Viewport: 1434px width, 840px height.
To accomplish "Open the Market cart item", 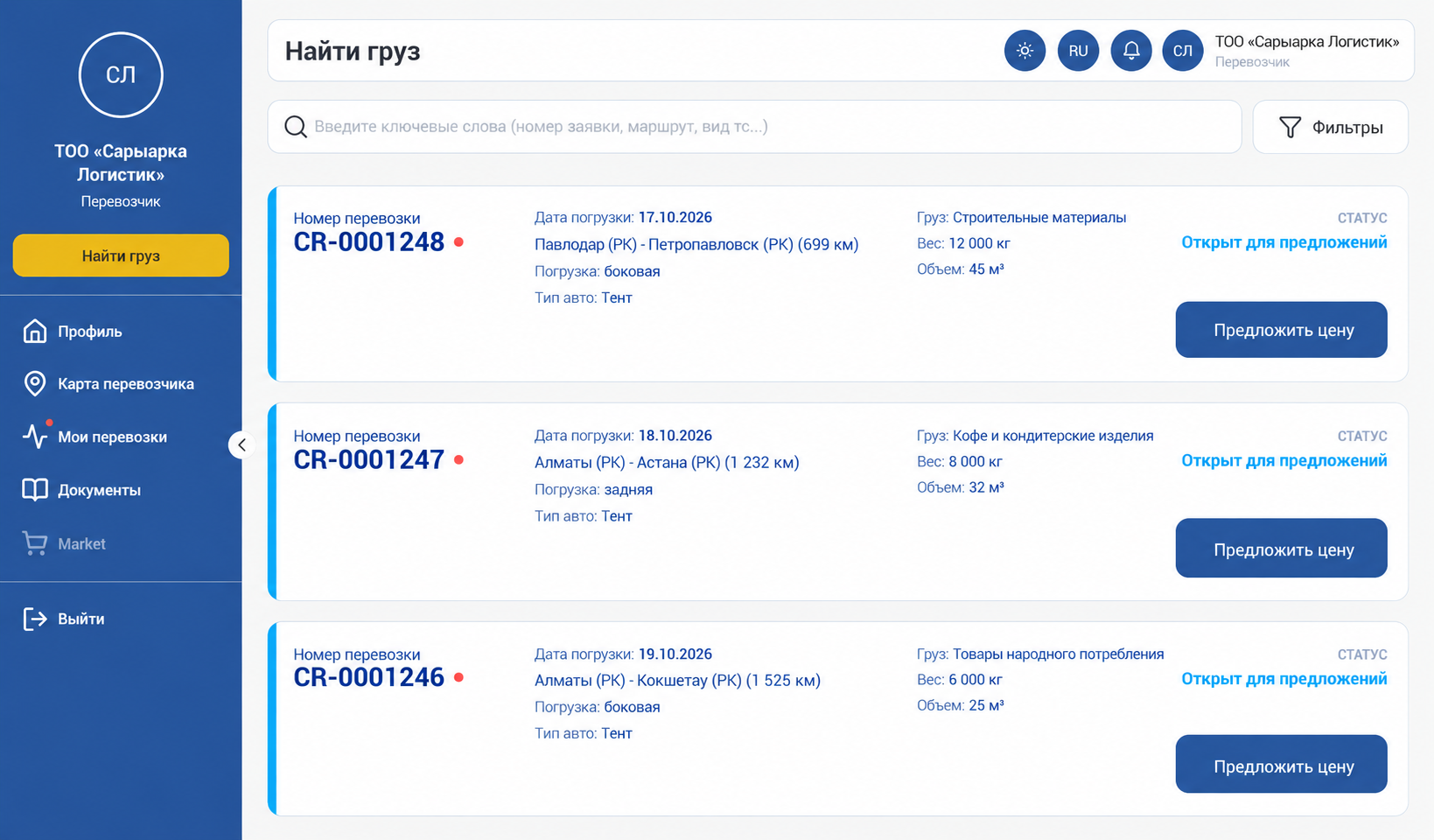I will pos(64,543).
